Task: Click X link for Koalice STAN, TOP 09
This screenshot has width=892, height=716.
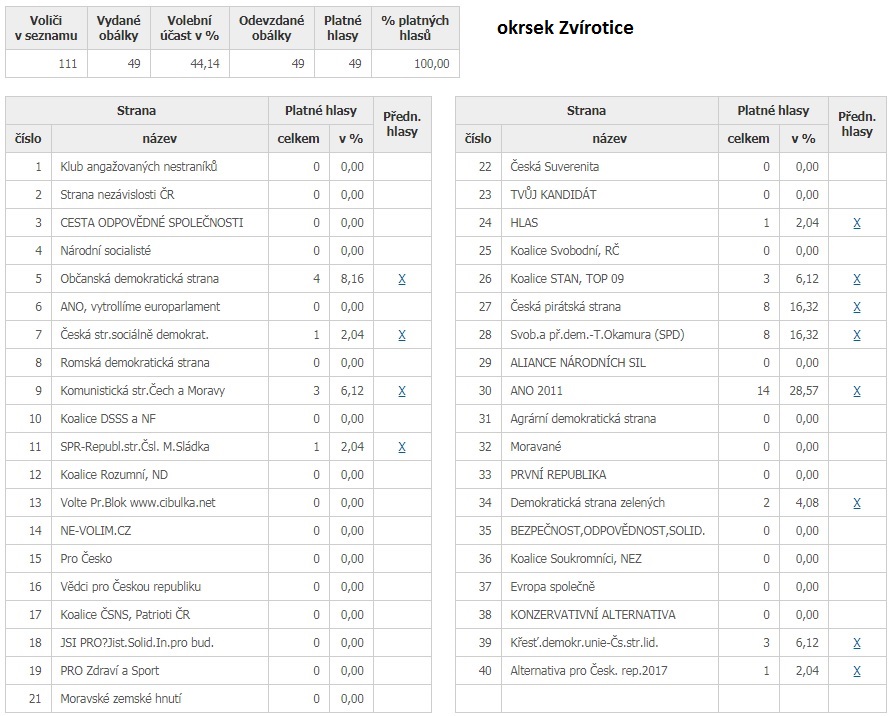Action: tap(857, 279)
